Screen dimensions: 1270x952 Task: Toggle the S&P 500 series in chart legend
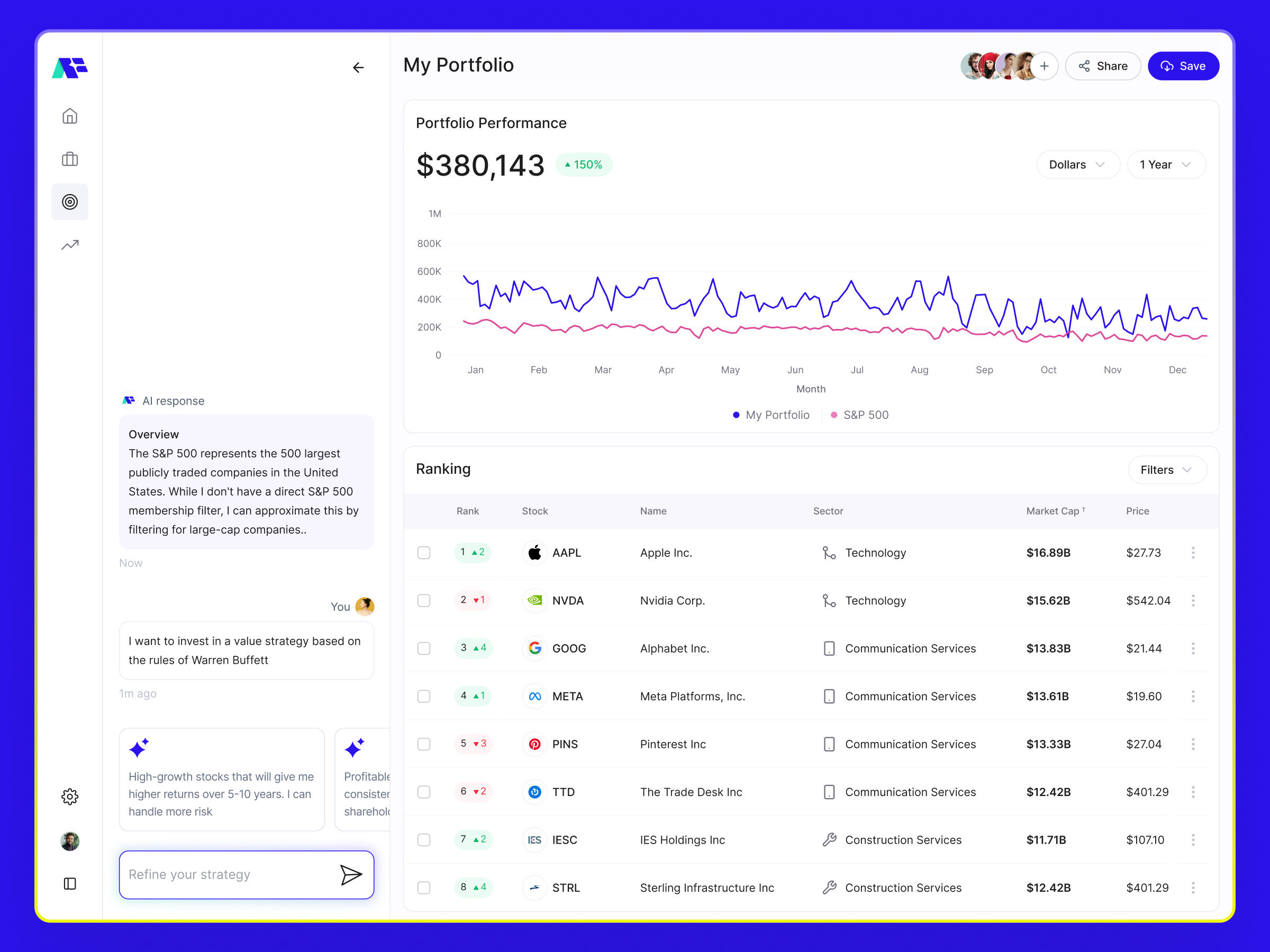click(x=859, y=414)
